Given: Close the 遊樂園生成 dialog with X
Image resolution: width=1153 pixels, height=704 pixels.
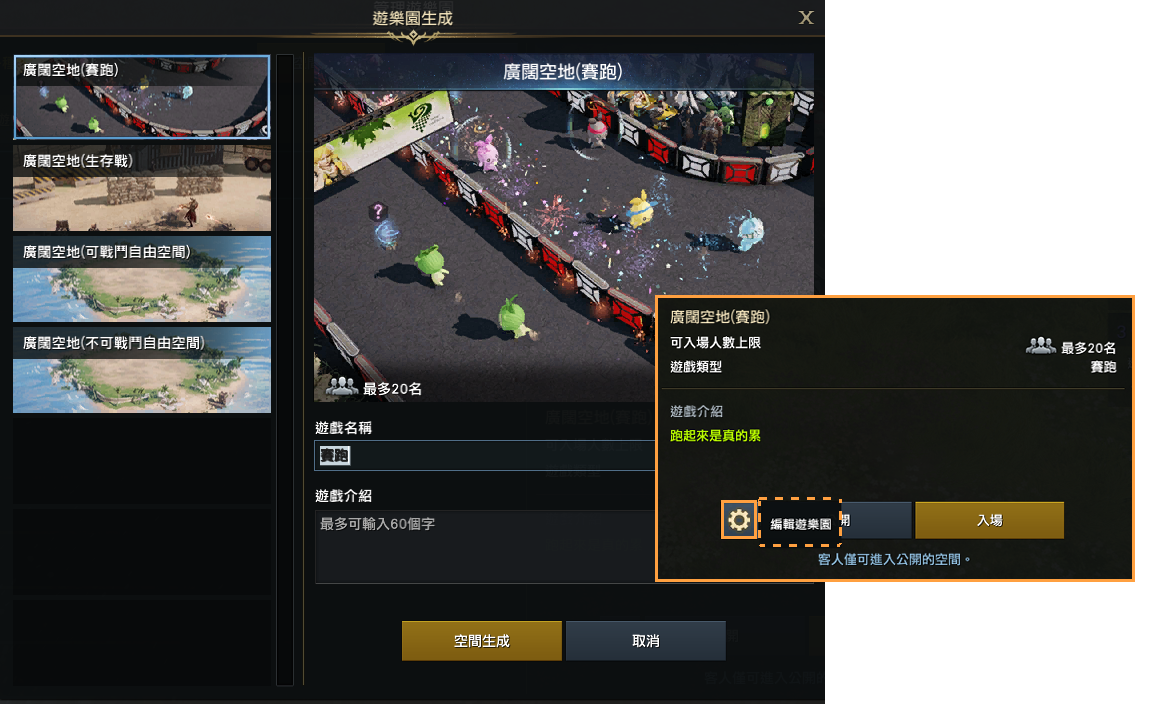Looking at the screenshot, I should click(x=806, y=18).
